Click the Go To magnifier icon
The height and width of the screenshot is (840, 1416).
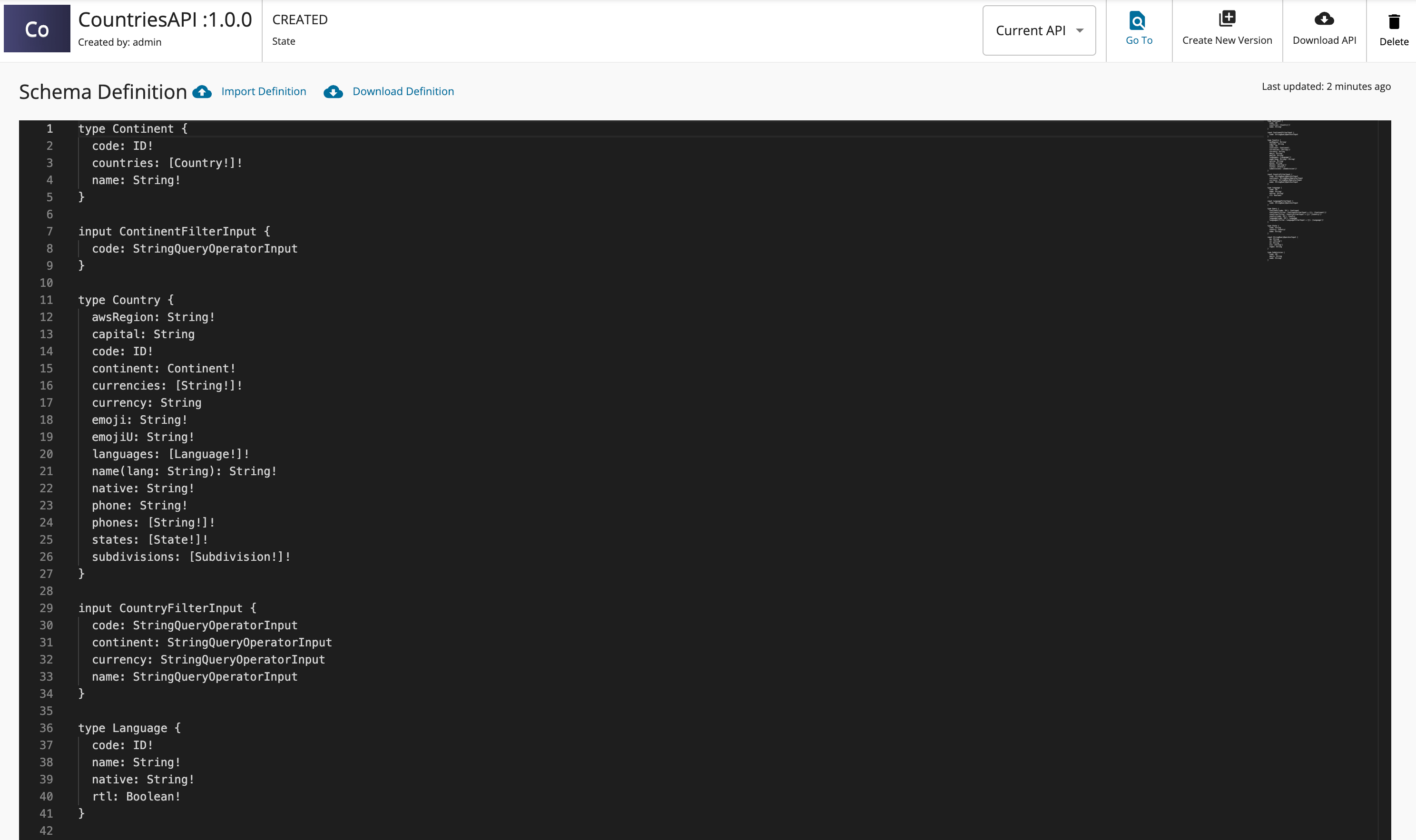1138,20
